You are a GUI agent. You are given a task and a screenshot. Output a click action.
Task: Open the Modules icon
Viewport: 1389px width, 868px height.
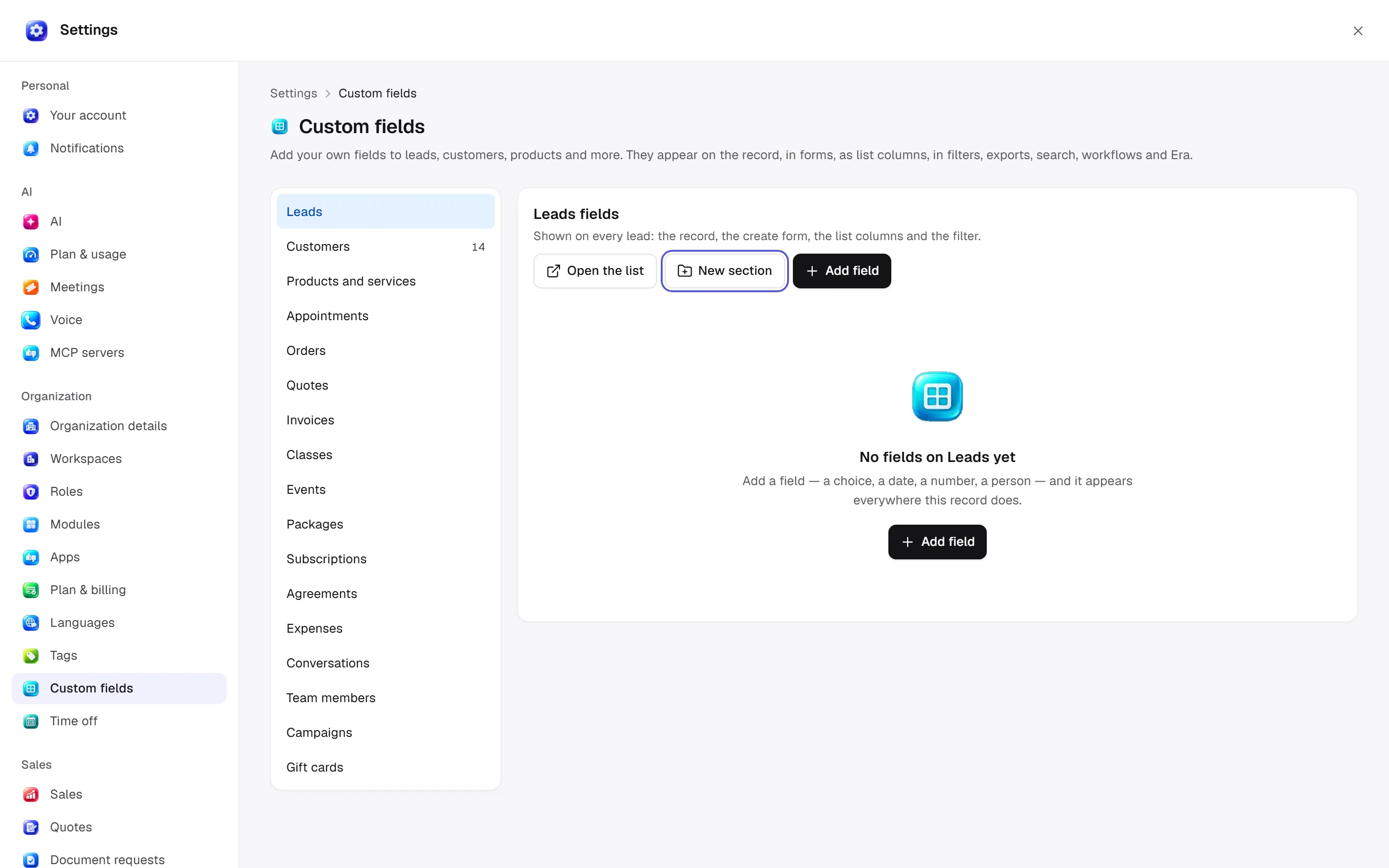click(x=31, y=524)
